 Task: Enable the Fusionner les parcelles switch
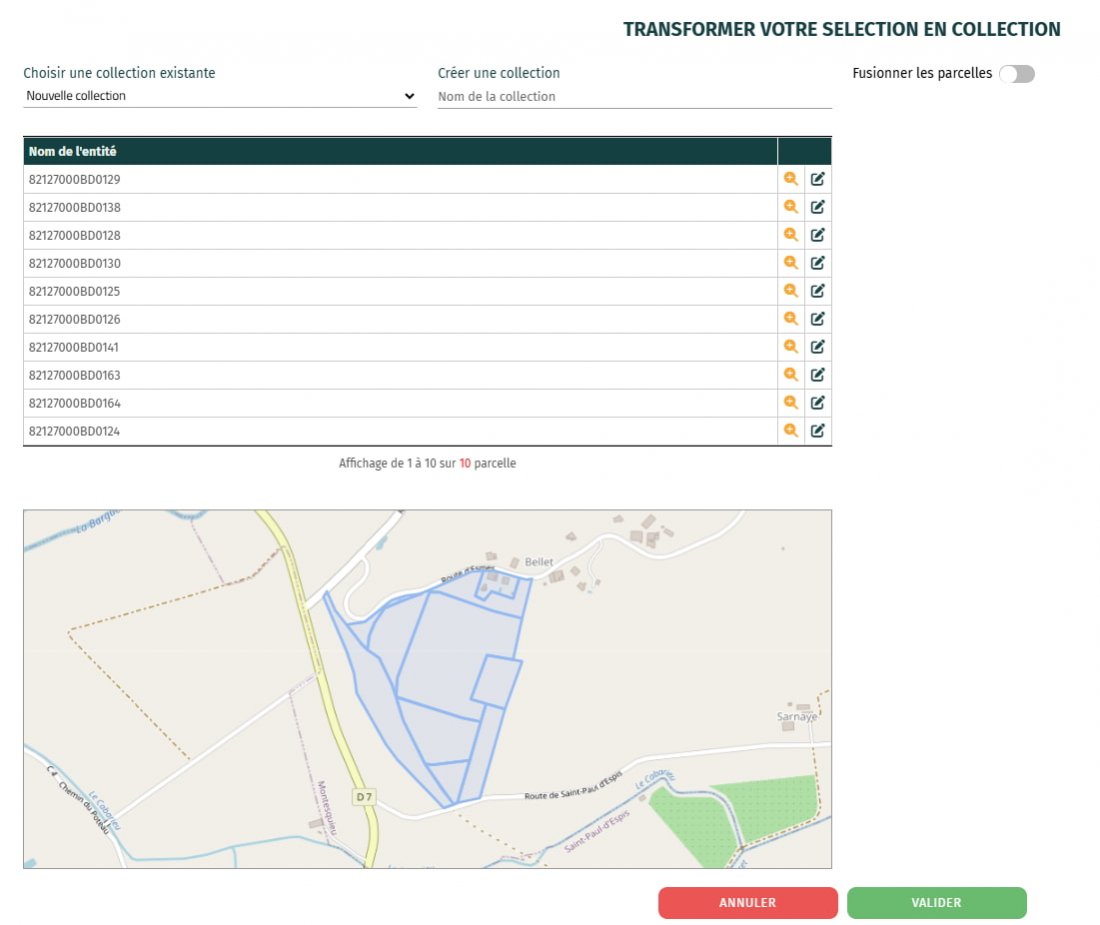[x=1016, y=74]
